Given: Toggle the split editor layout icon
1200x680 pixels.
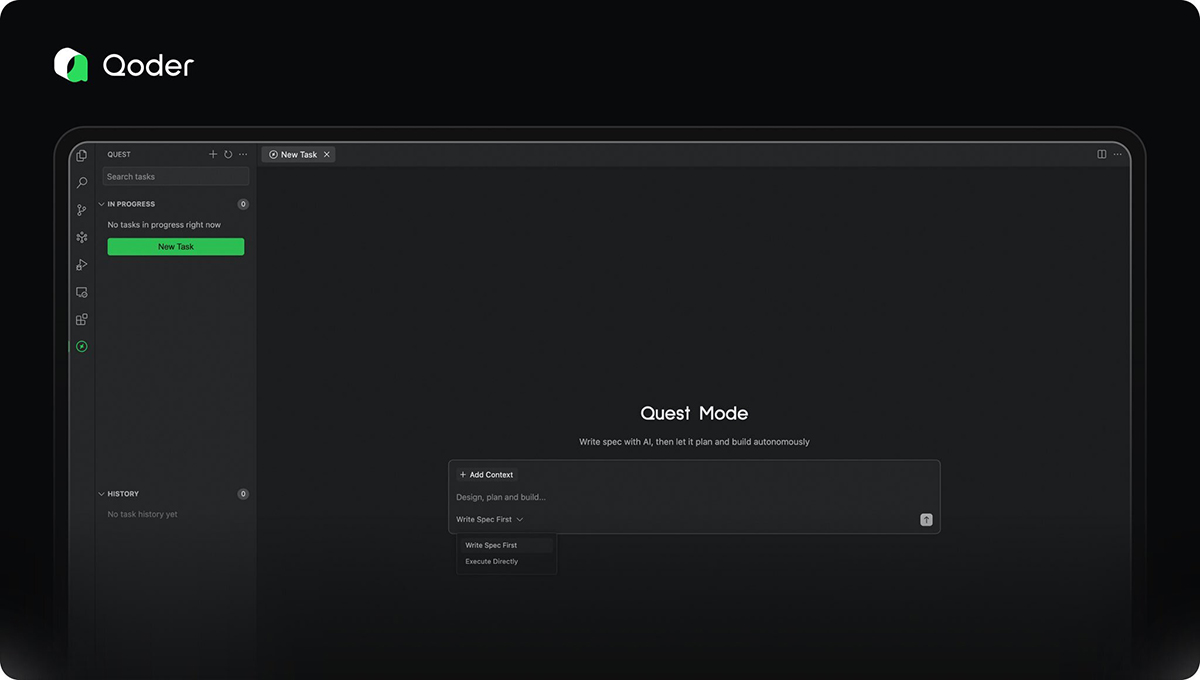Looking at the screenshot, I should 1102,154.
